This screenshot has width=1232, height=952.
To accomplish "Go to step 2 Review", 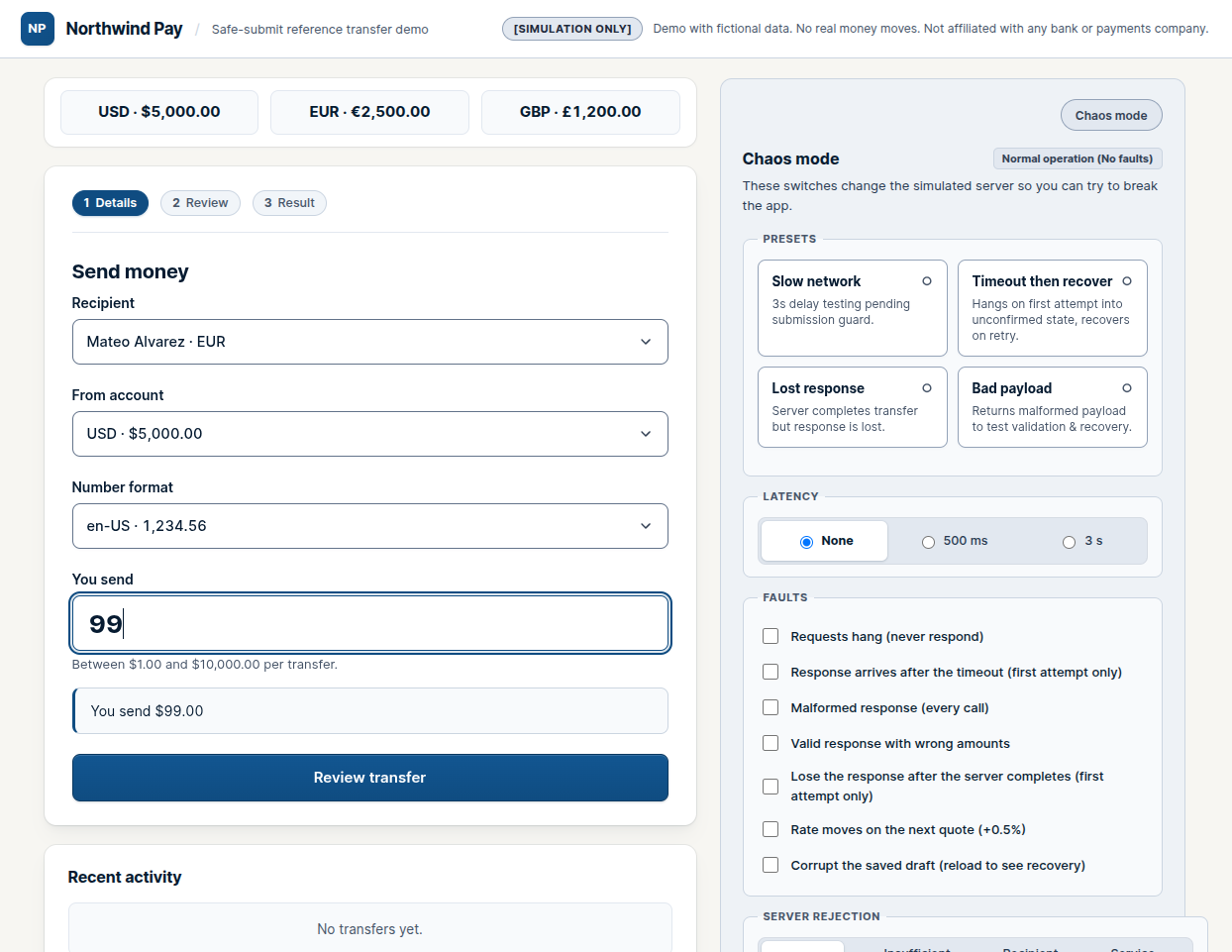I will (200, 203).
